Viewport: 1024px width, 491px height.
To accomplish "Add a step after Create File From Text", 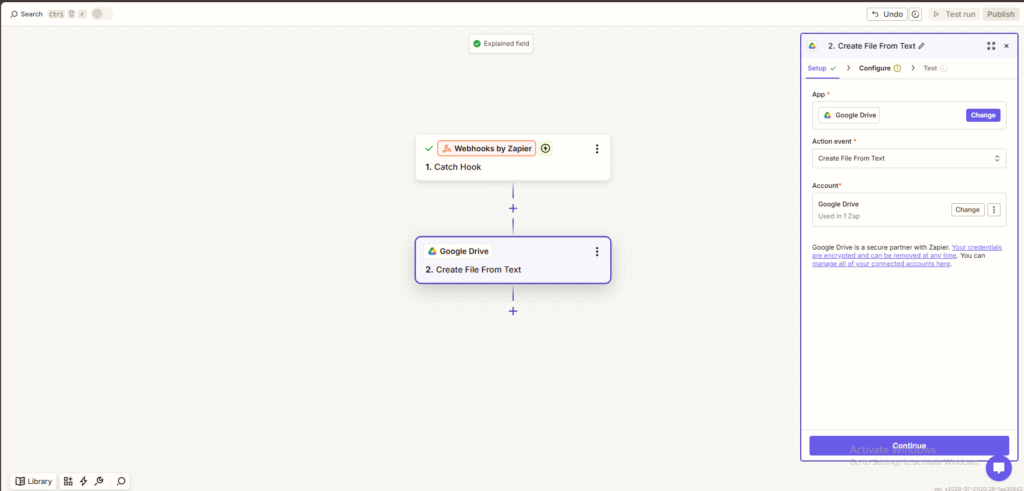I will pos(513,311).
